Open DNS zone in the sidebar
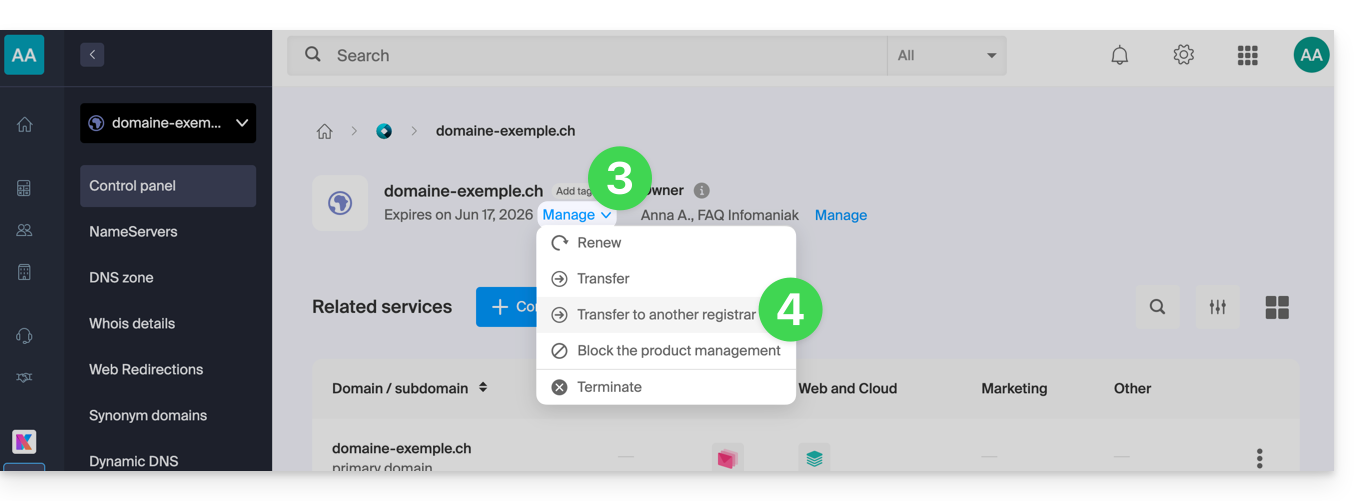The image size is (1364, 501). (121, 278)
